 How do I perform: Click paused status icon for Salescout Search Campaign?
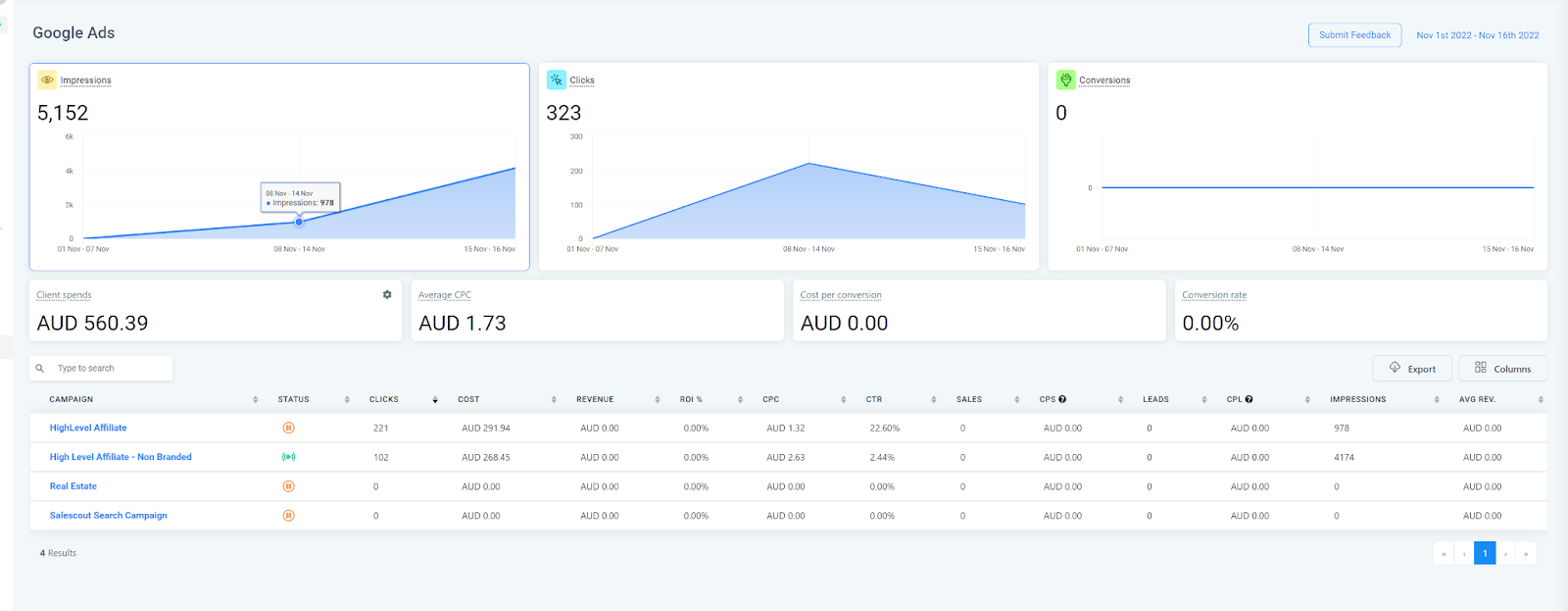pos(288,515)
